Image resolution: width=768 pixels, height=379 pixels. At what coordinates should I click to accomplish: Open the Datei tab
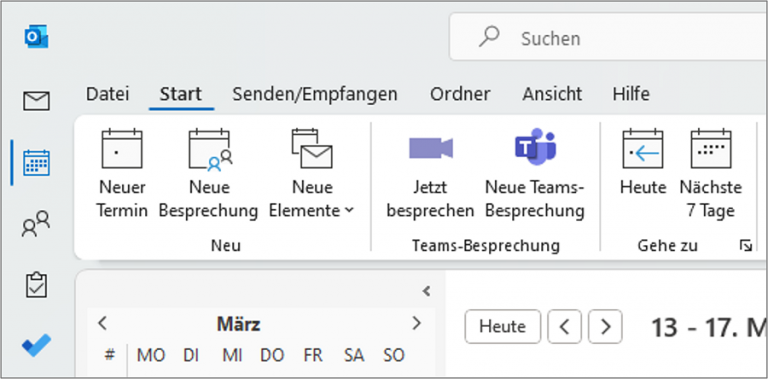[x=108, y=94]
